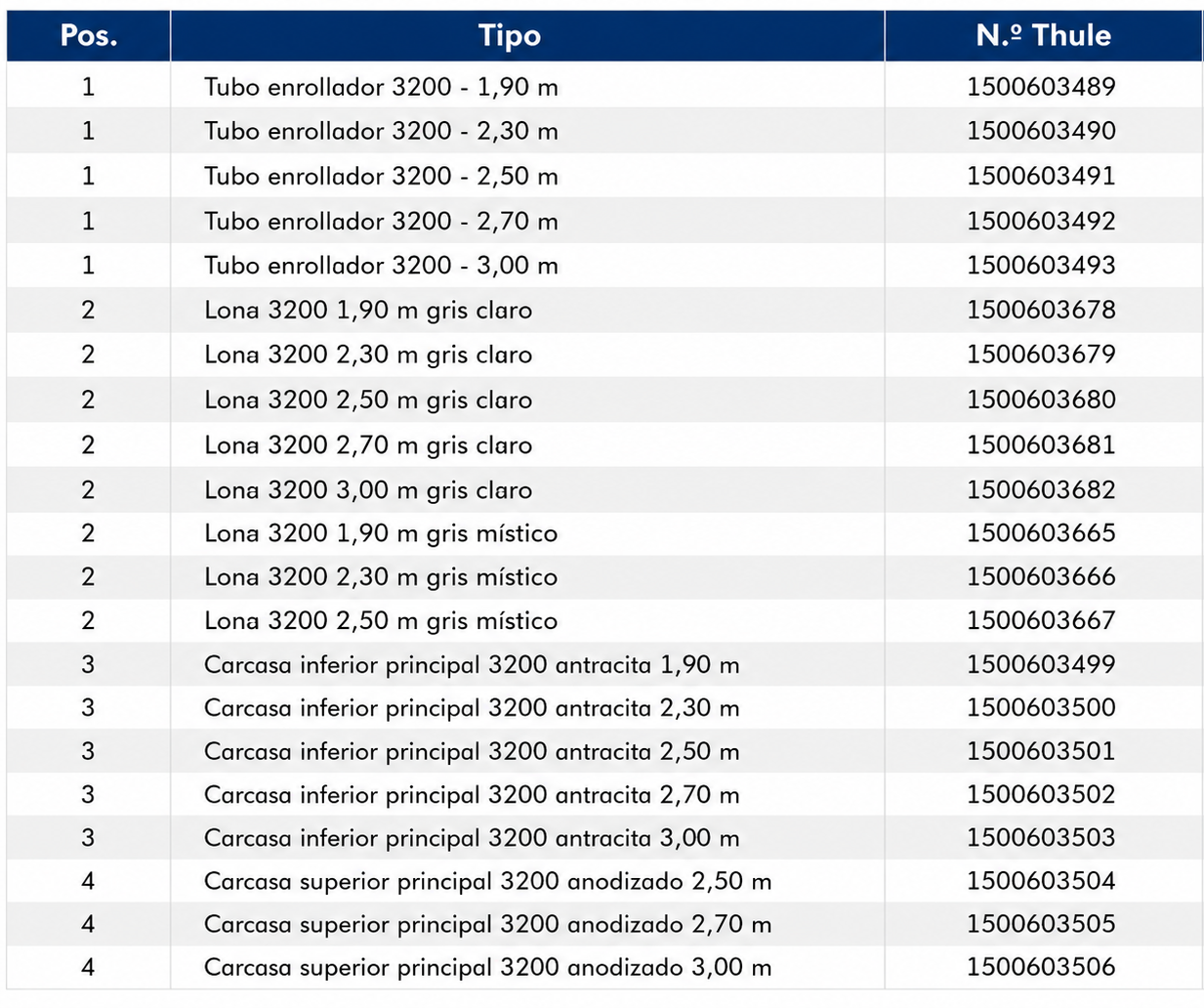Click part number 1500603493
The width and height of the screenshot is (1204, 1008).
click(1041, 265)
